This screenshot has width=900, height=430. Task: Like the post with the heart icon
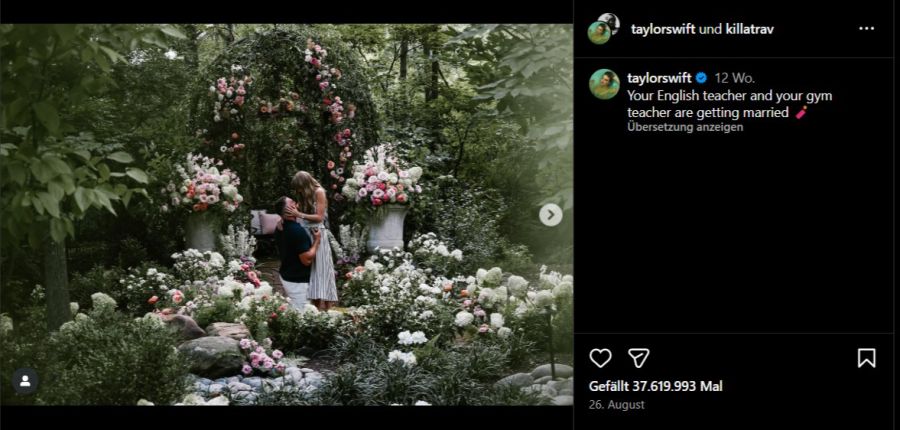pyautogui.click(x=600, y=358)
